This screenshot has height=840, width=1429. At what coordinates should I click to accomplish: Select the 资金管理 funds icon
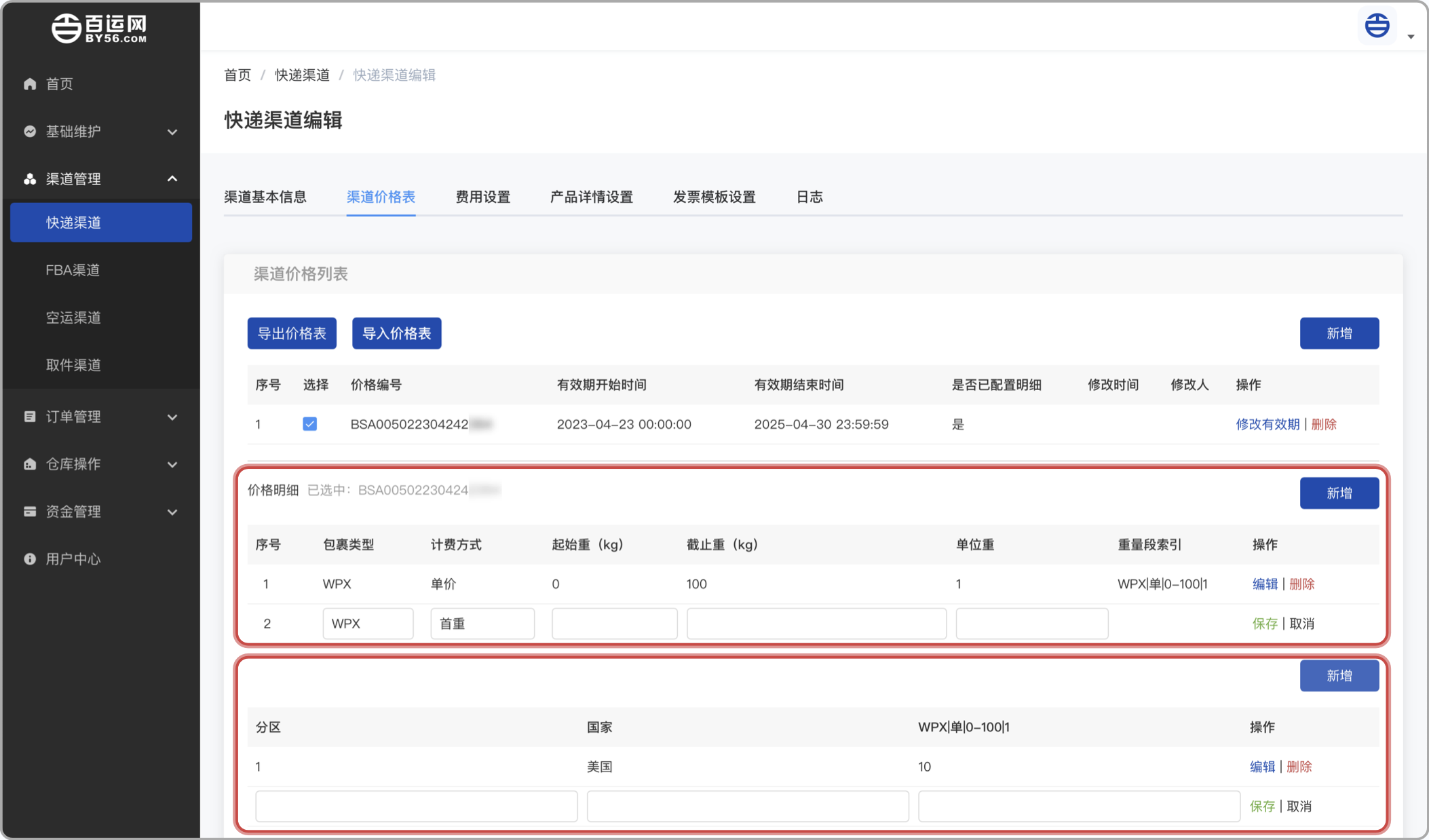30,512
